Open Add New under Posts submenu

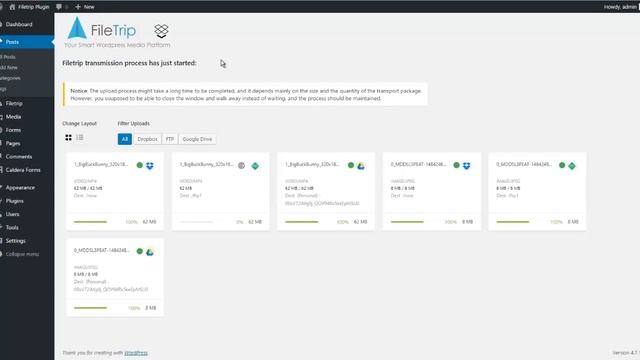pyautogui.click(x=9, y=68)
